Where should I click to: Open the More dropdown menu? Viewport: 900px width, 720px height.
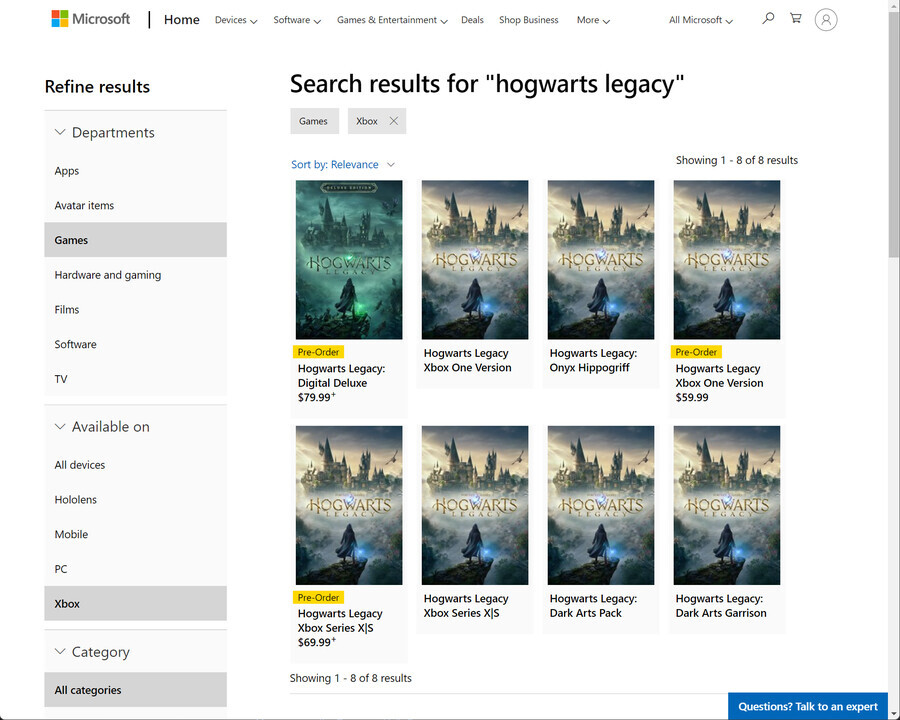click(x=593, y=20)
